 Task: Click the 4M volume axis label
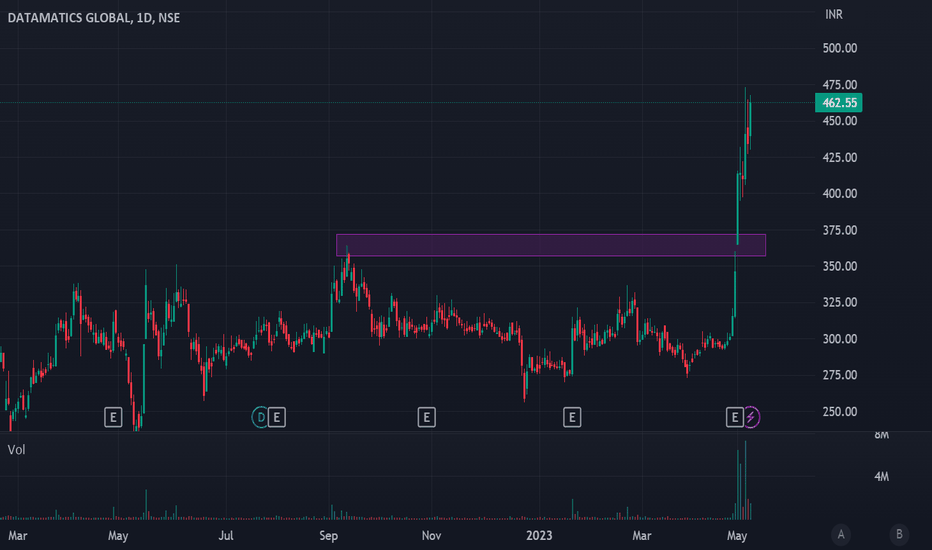[881, 476]
